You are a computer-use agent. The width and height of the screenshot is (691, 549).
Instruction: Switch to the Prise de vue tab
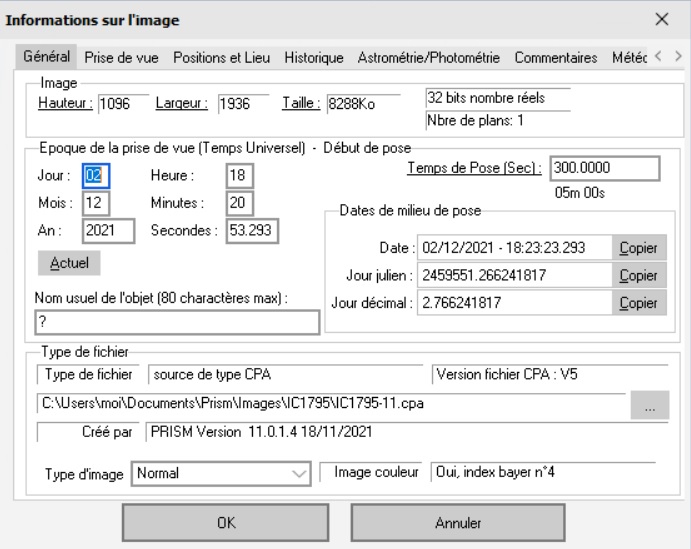pos(124,59)
